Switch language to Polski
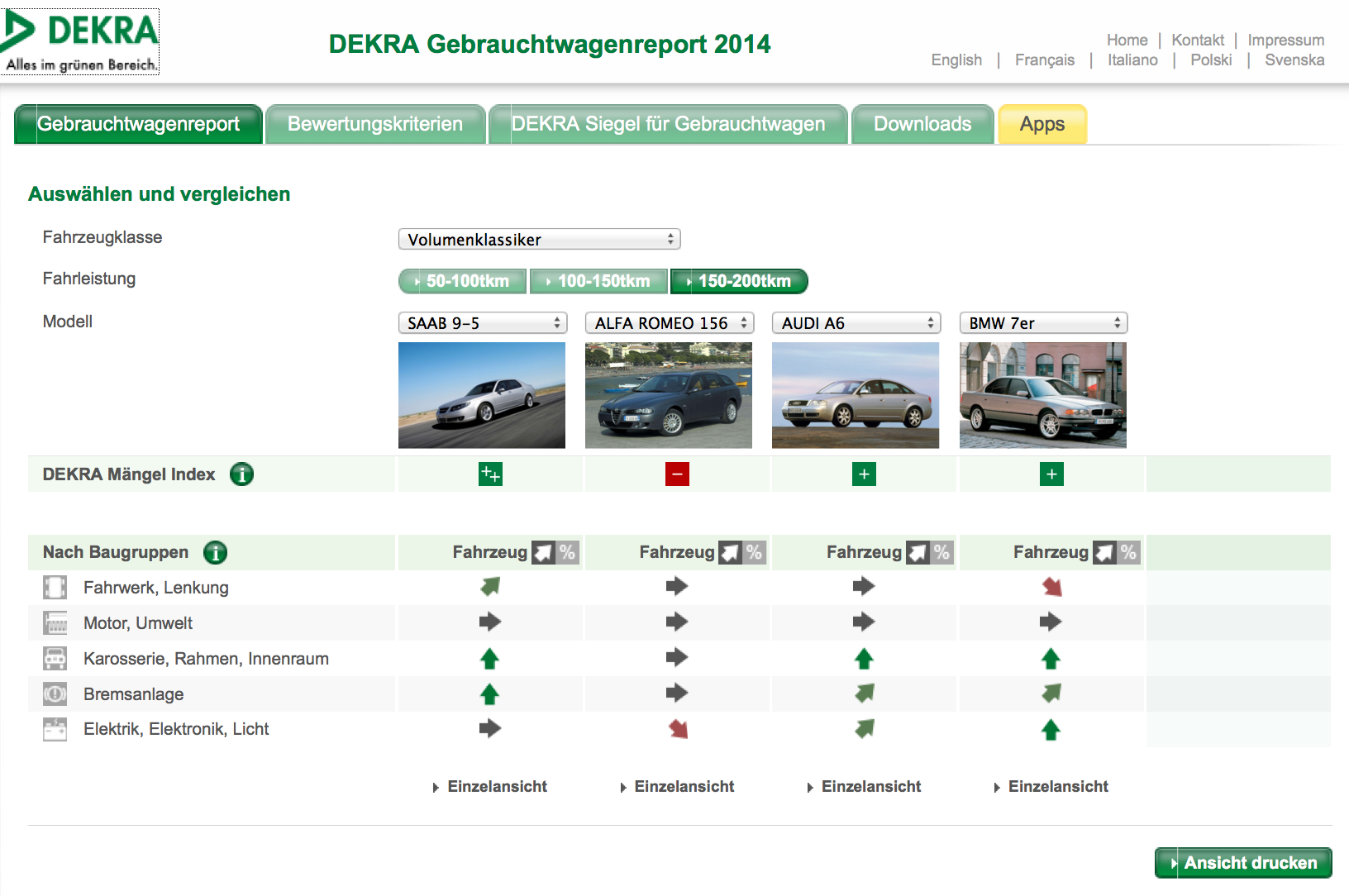 point(1211,60)
